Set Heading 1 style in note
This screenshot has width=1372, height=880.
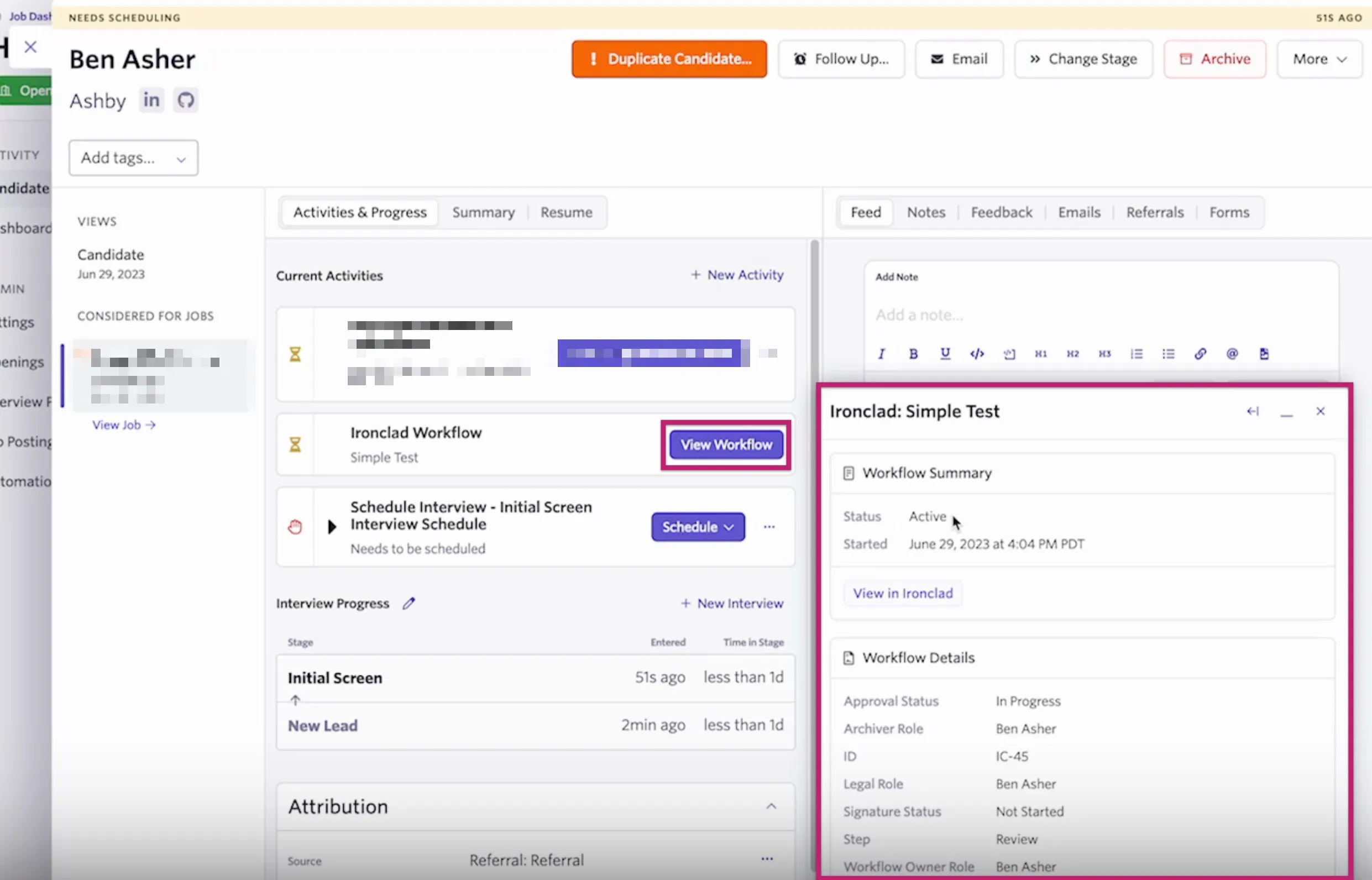[1041, 354]
